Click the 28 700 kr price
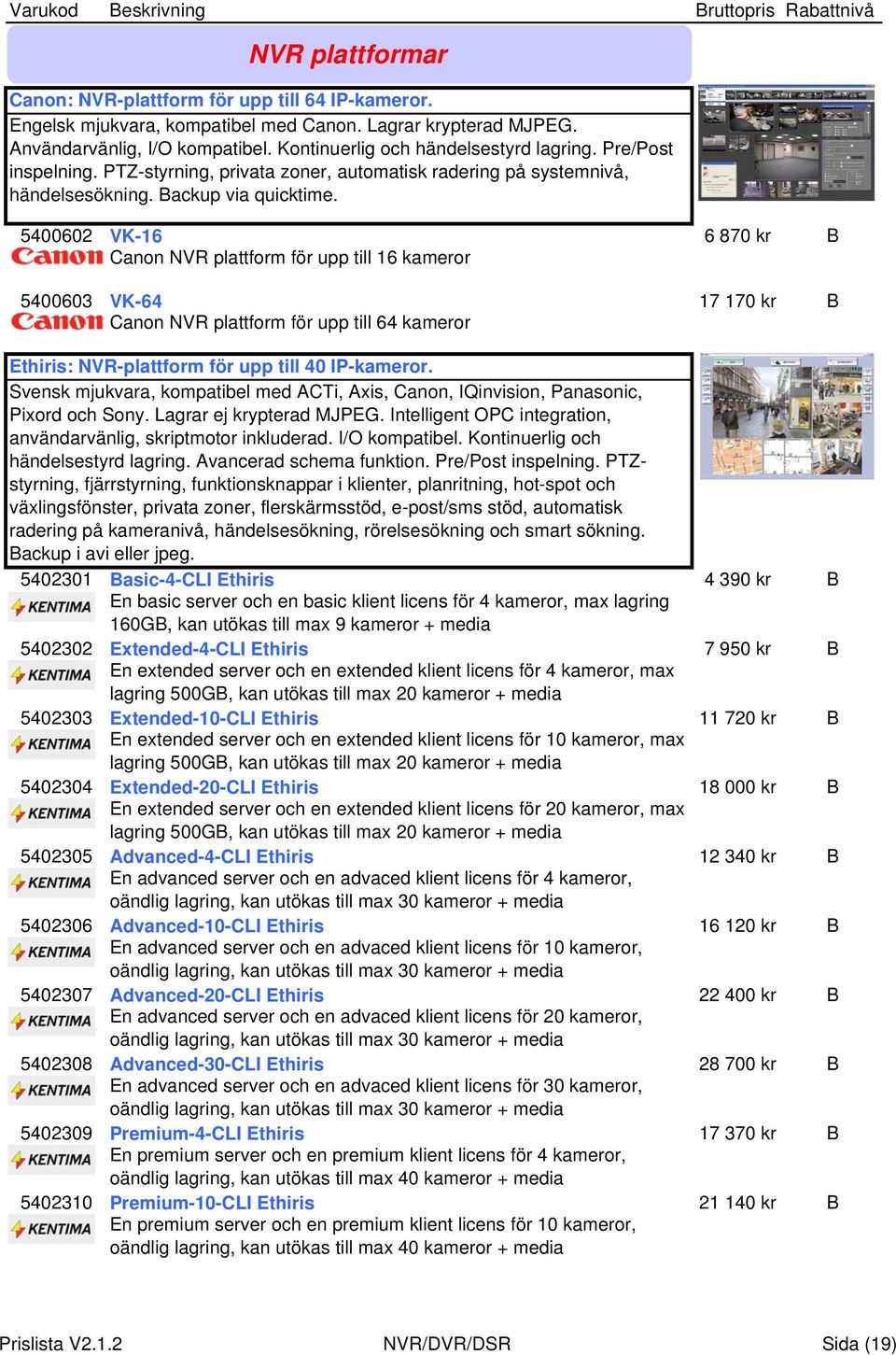Image resolution: width=896 pixels, height=1355 pixels. pos(737,1065)
